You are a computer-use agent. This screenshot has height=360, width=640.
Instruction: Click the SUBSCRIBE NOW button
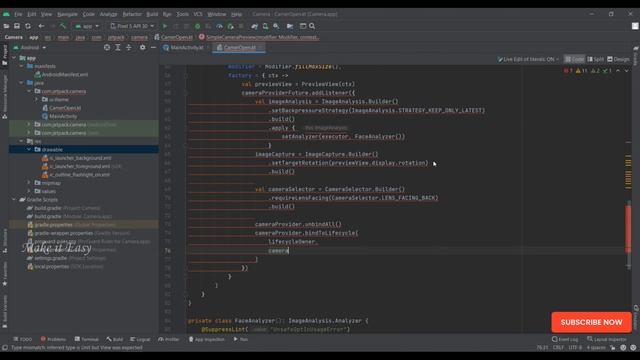591,322
